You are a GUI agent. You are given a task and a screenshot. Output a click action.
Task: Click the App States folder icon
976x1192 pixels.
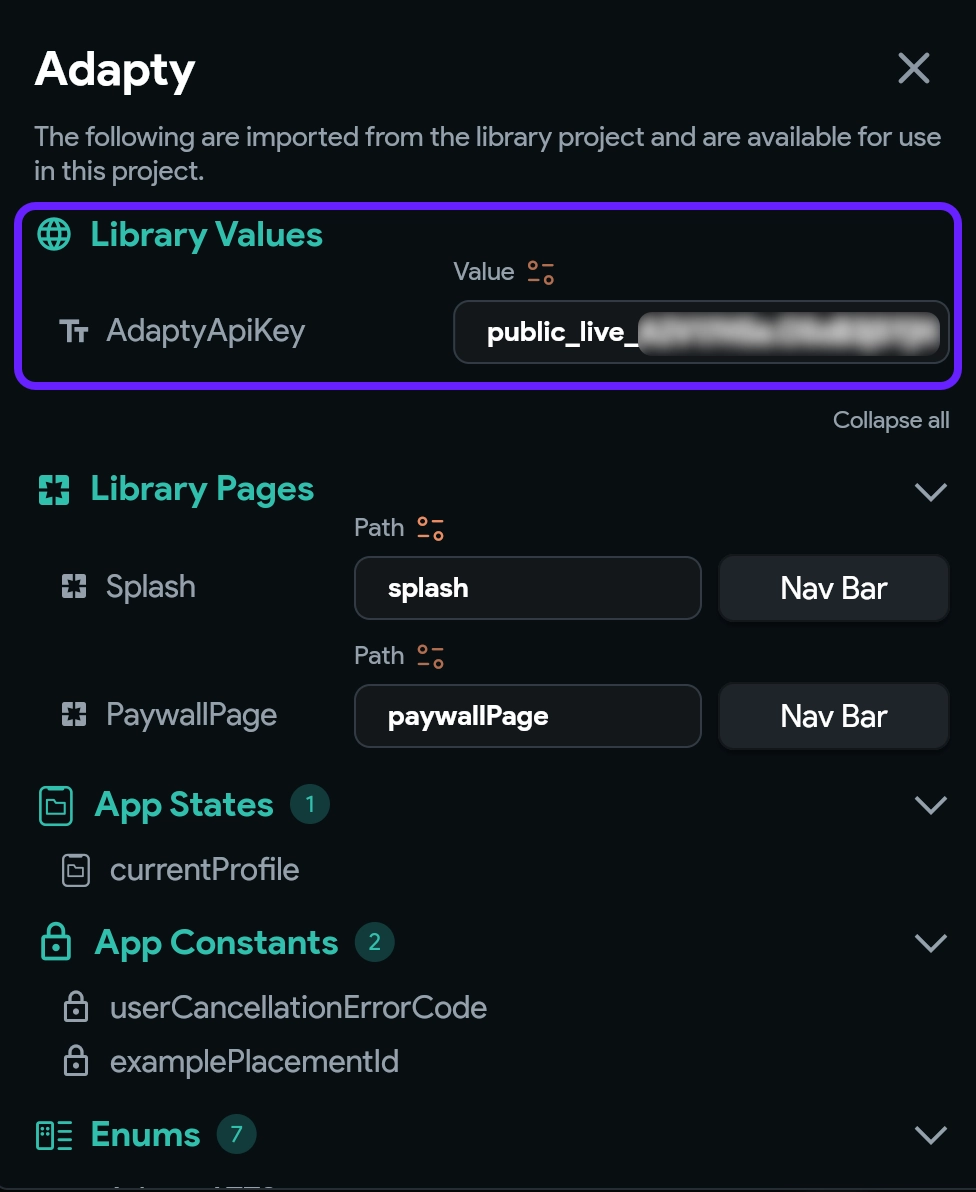[x=56, y=805]
